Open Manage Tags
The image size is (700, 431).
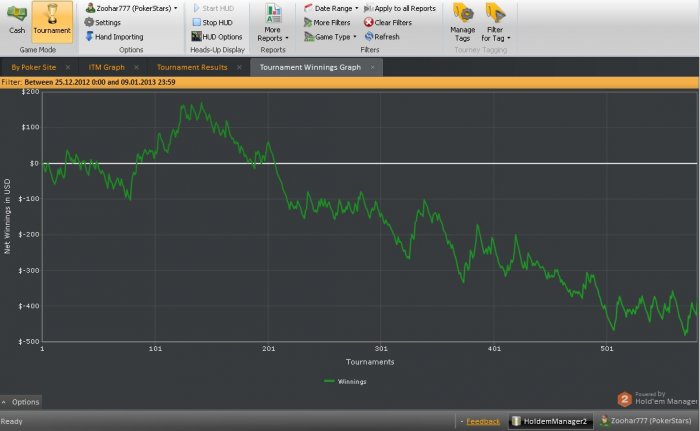tap(462, 22)
